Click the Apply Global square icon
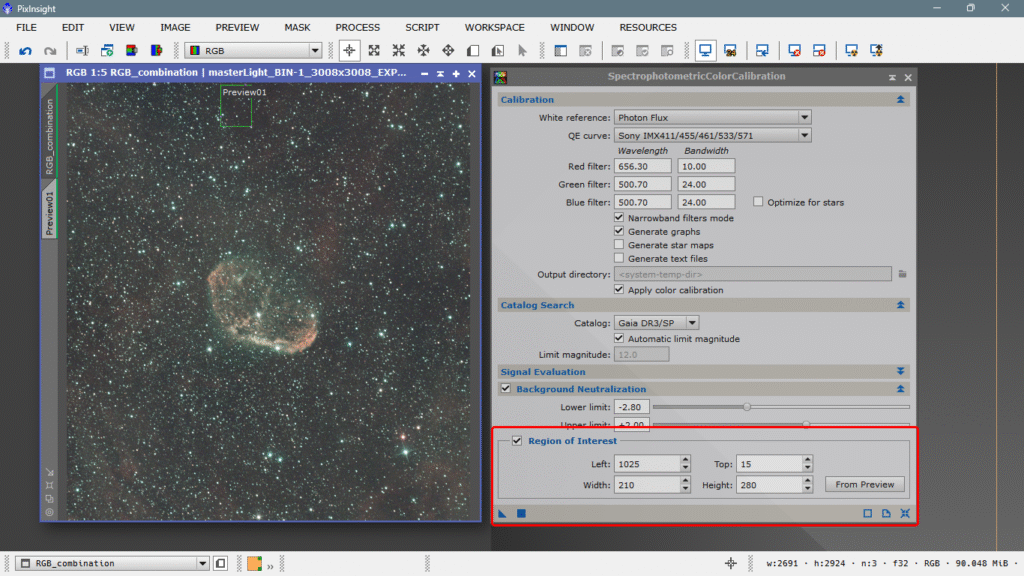The width and height of the screenshot is (1024, 576). (x=521, y=514)
